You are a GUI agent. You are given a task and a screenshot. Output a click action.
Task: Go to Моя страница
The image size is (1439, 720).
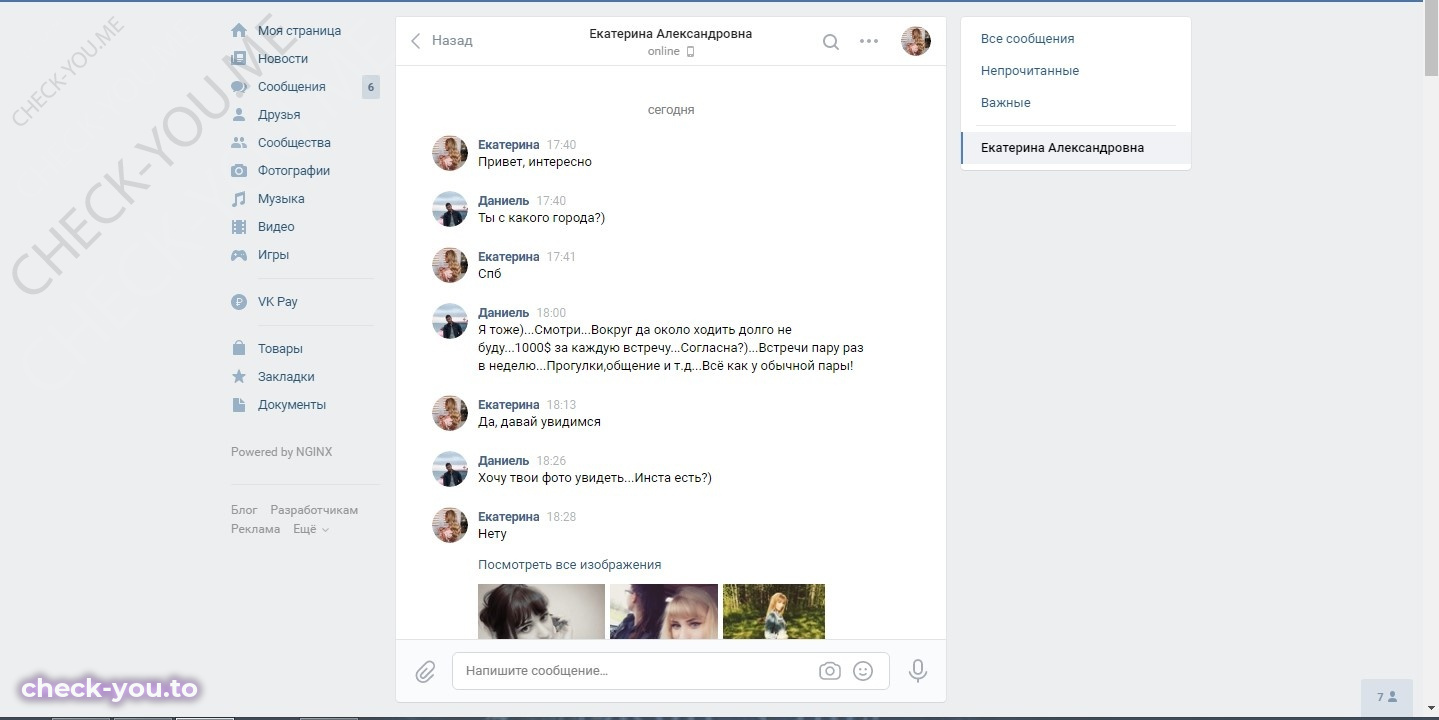coord(299,31)
